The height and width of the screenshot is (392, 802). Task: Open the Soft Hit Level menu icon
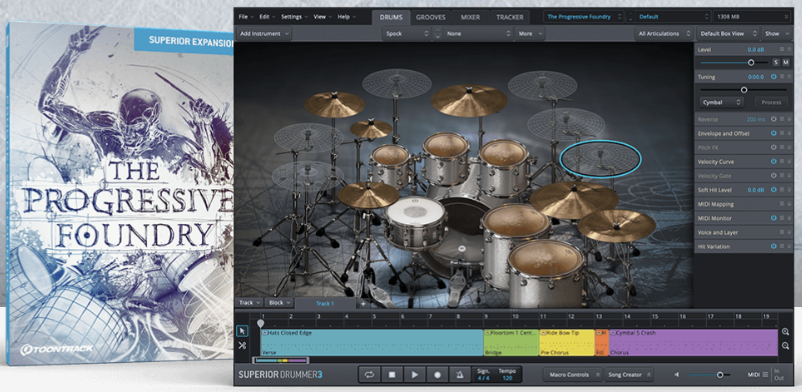coord(782,190)
